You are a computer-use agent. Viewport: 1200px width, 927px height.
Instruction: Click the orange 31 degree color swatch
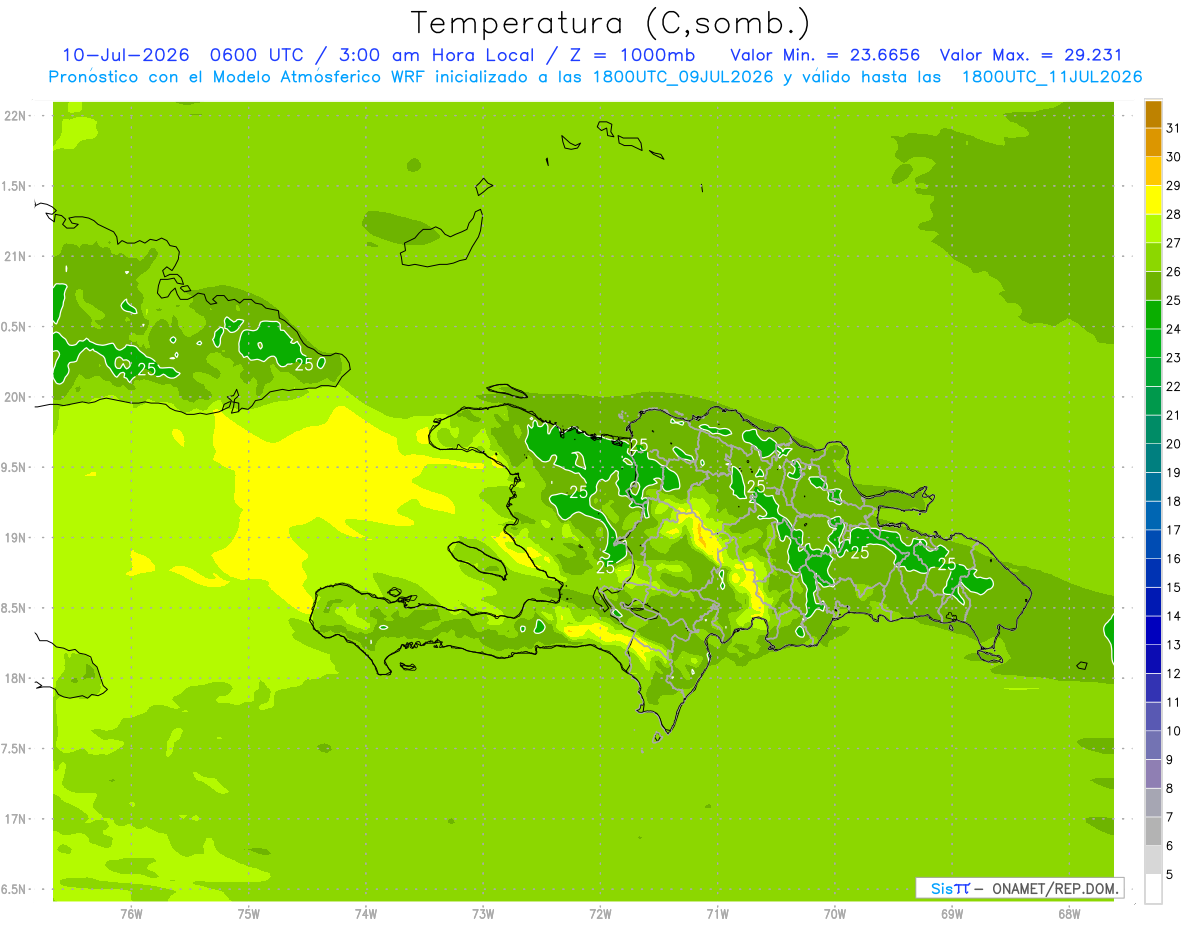pyautogui.click(x=1153, y=114)
